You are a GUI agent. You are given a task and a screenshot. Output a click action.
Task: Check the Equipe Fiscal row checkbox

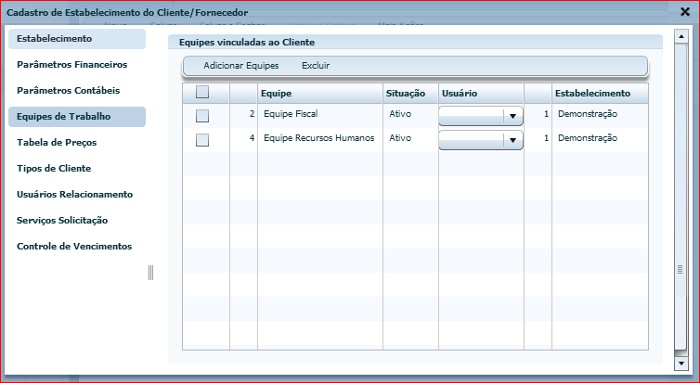tap(202, 116)
